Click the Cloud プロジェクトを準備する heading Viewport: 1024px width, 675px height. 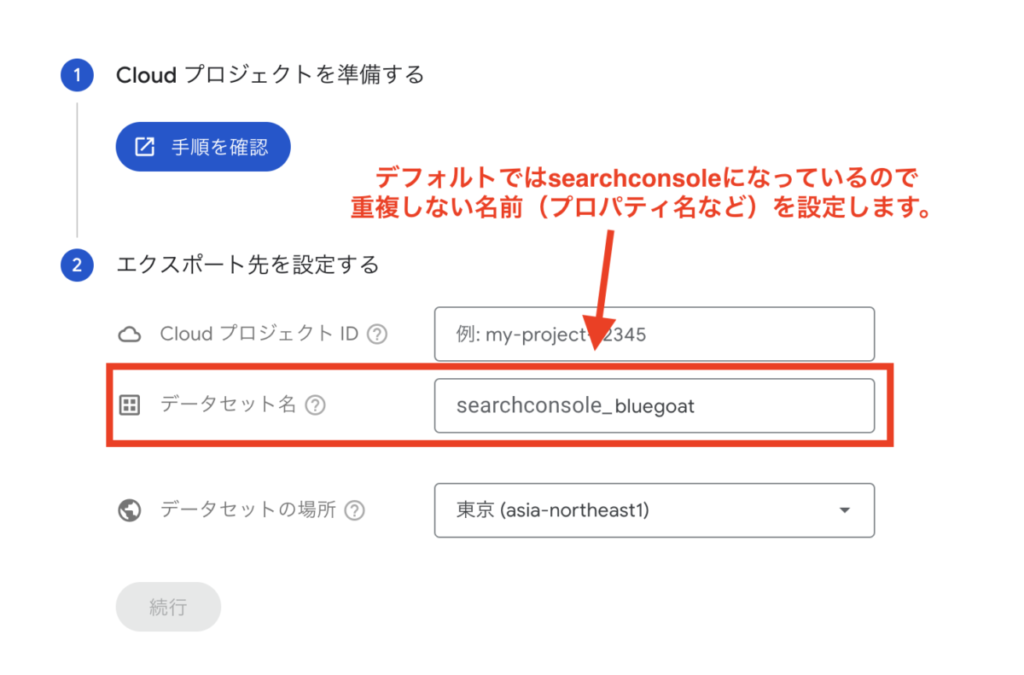[x=270, y=75]
